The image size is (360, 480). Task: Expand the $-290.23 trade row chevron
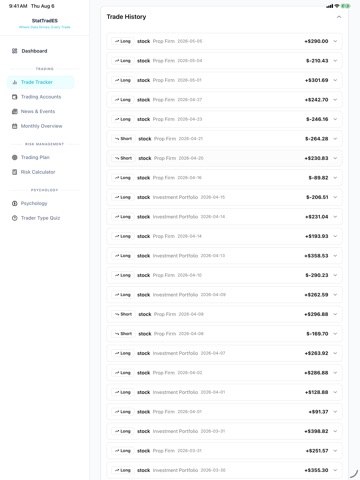tap(335, 275)
